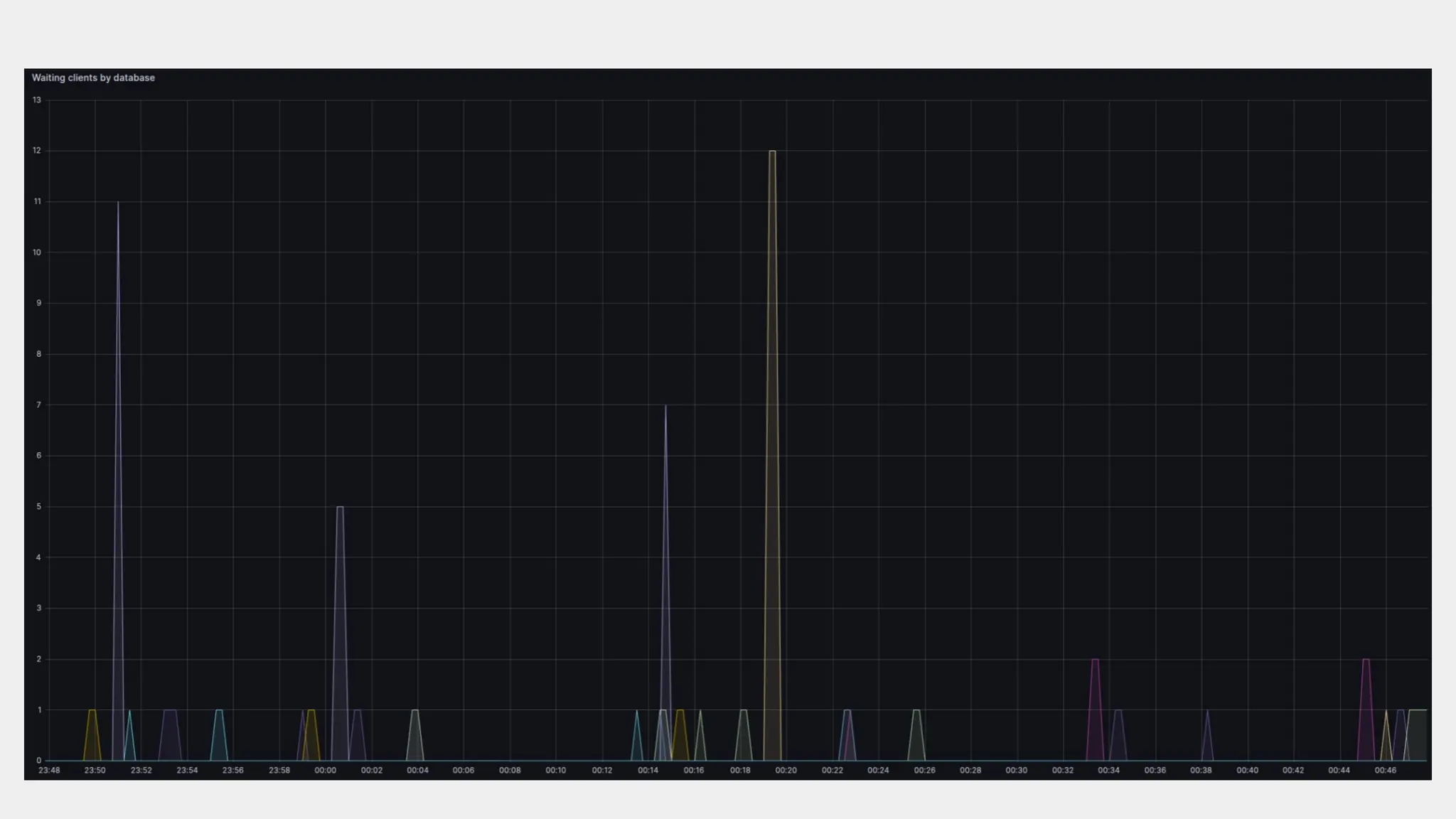Open the 'Waiting clients by database' panel title menu

coord(93,77)
